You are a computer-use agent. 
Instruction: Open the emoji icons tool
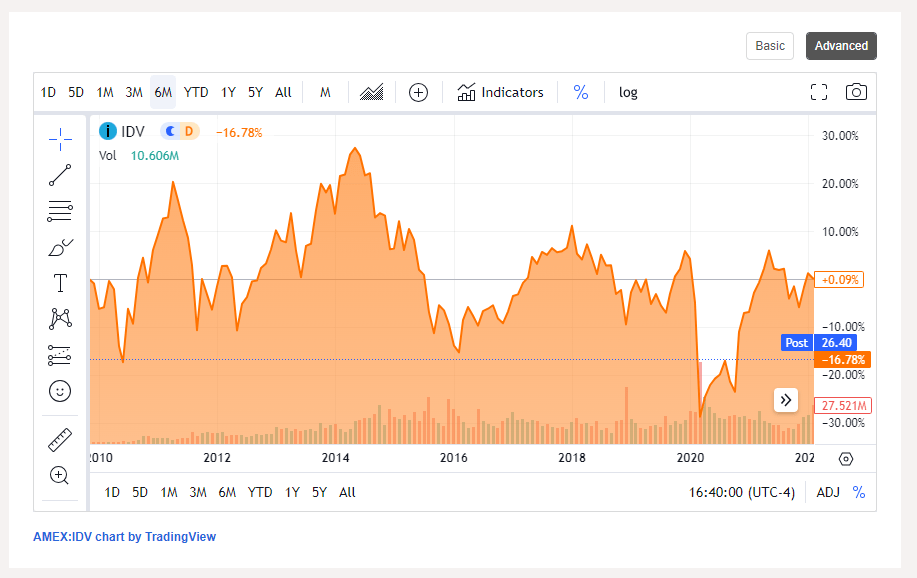pyautogui.click(x=60, y=391)
